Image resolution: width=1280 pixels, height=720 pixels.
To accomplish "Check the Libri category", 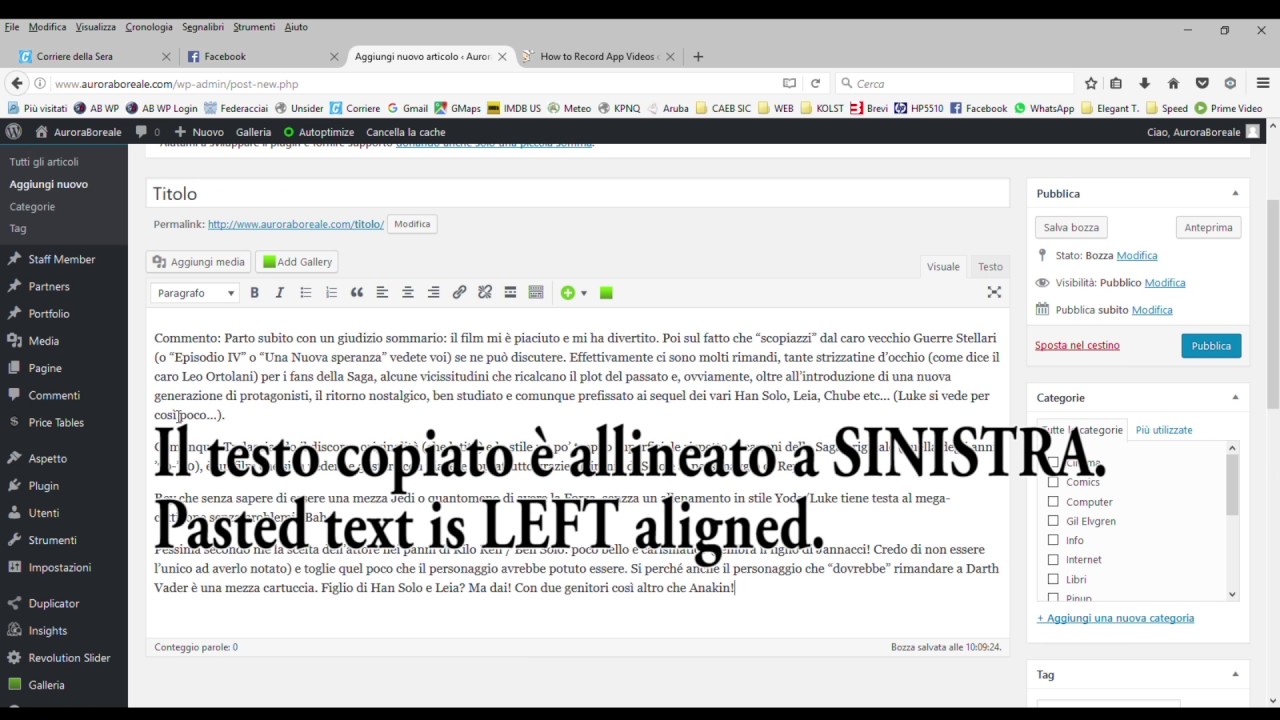I will (x=1053, y=579).
